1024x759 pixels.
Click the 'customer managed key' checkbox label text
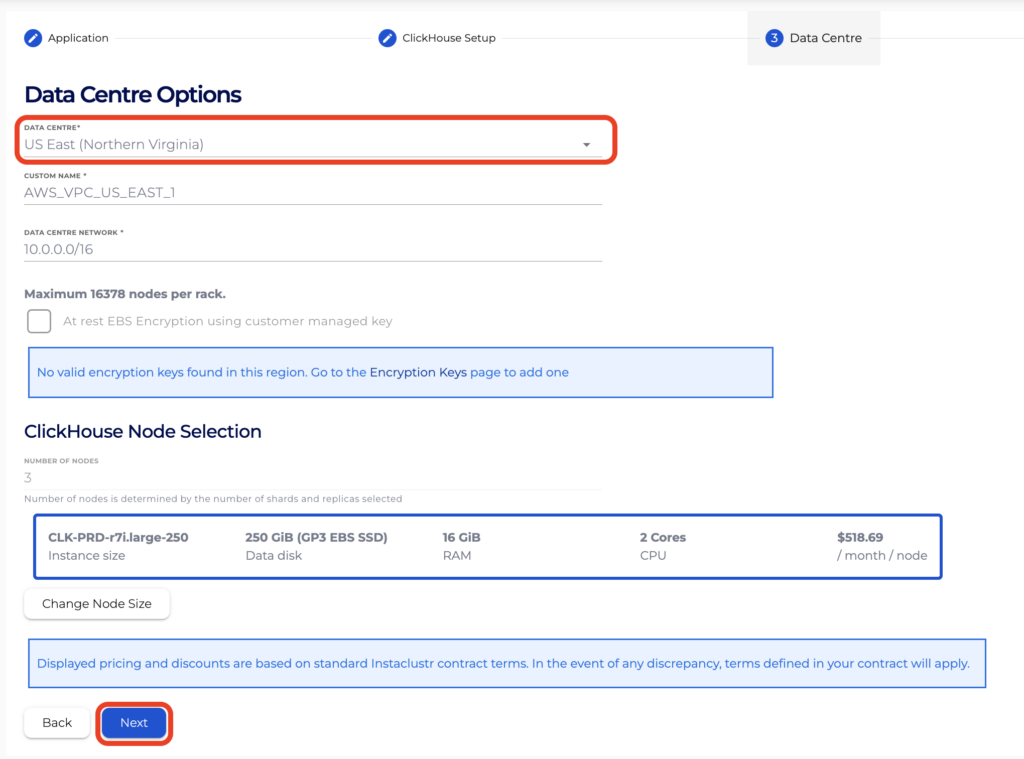click(227, 321)
